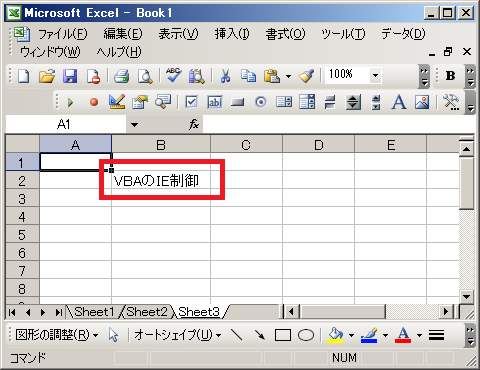
Task: Open the 書式(O) menu
Action: point(285,34)
